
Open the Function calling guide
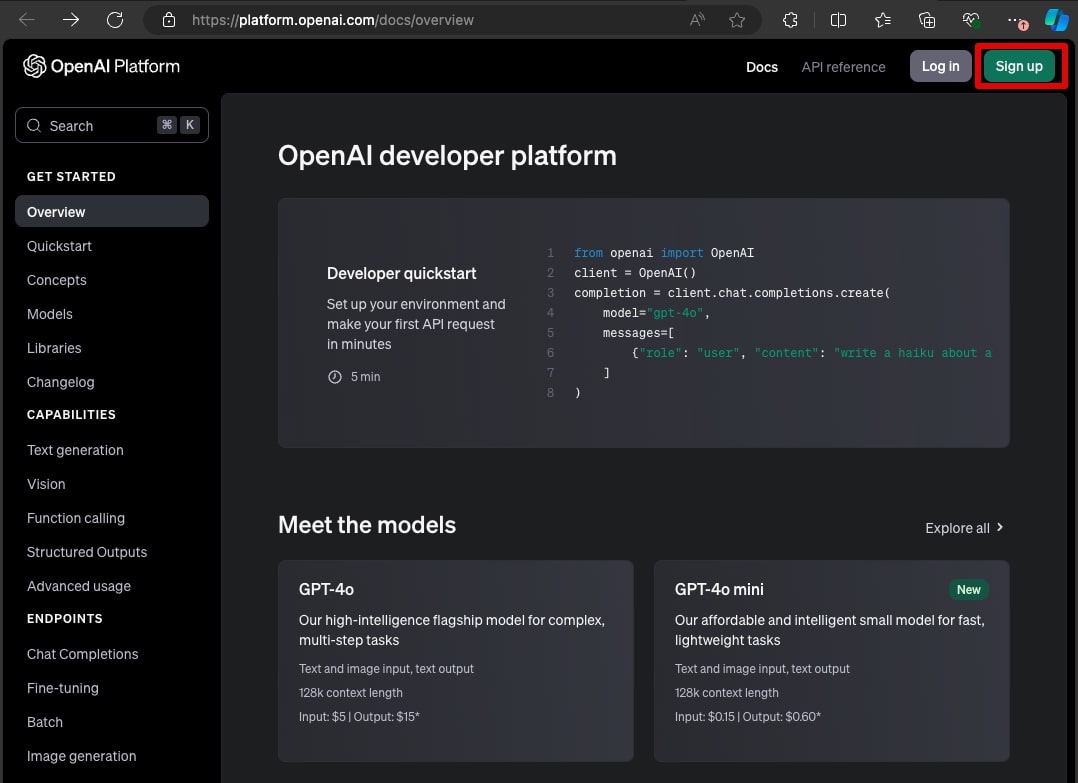point(76,518)
